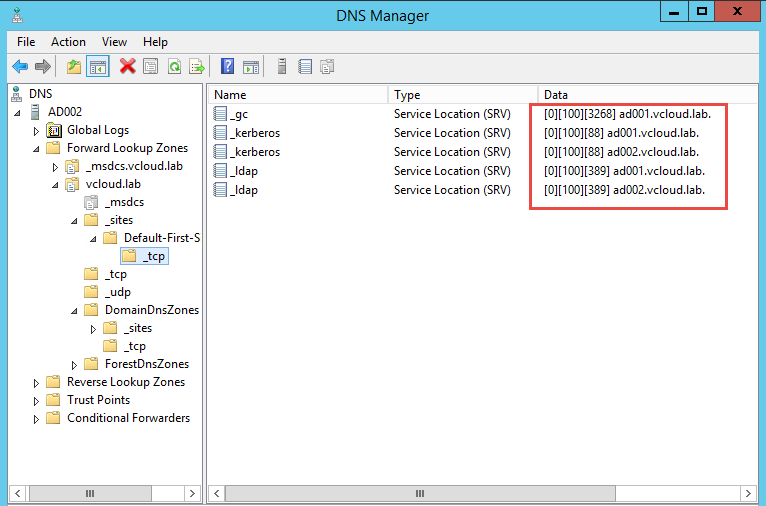Sort by Name column header
The image size is (766, 506).
pyautogui.click(x=298, y=94)
